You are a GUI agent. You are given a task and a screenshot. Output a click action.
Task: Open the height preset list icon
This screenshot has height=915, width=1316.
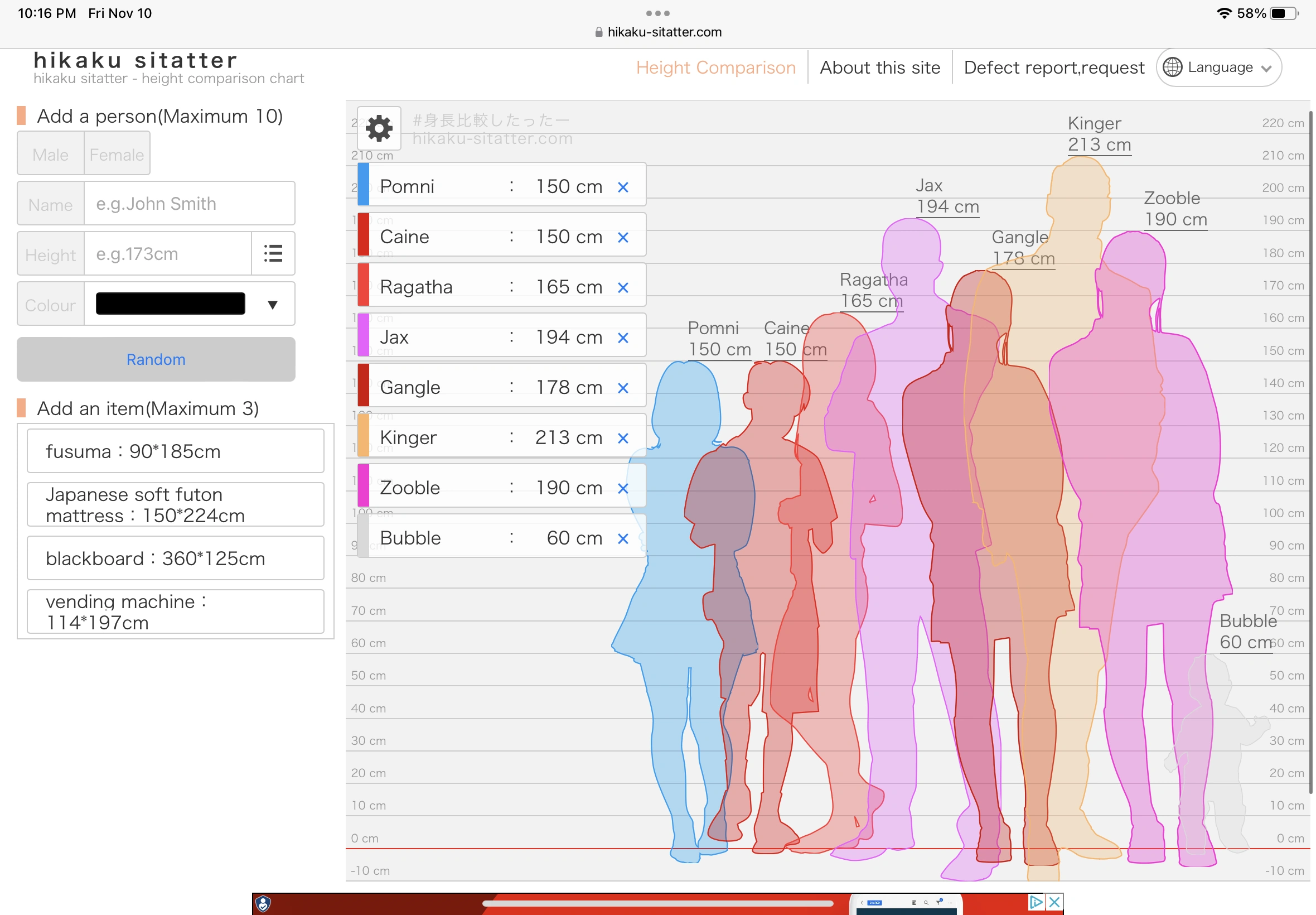273,253
